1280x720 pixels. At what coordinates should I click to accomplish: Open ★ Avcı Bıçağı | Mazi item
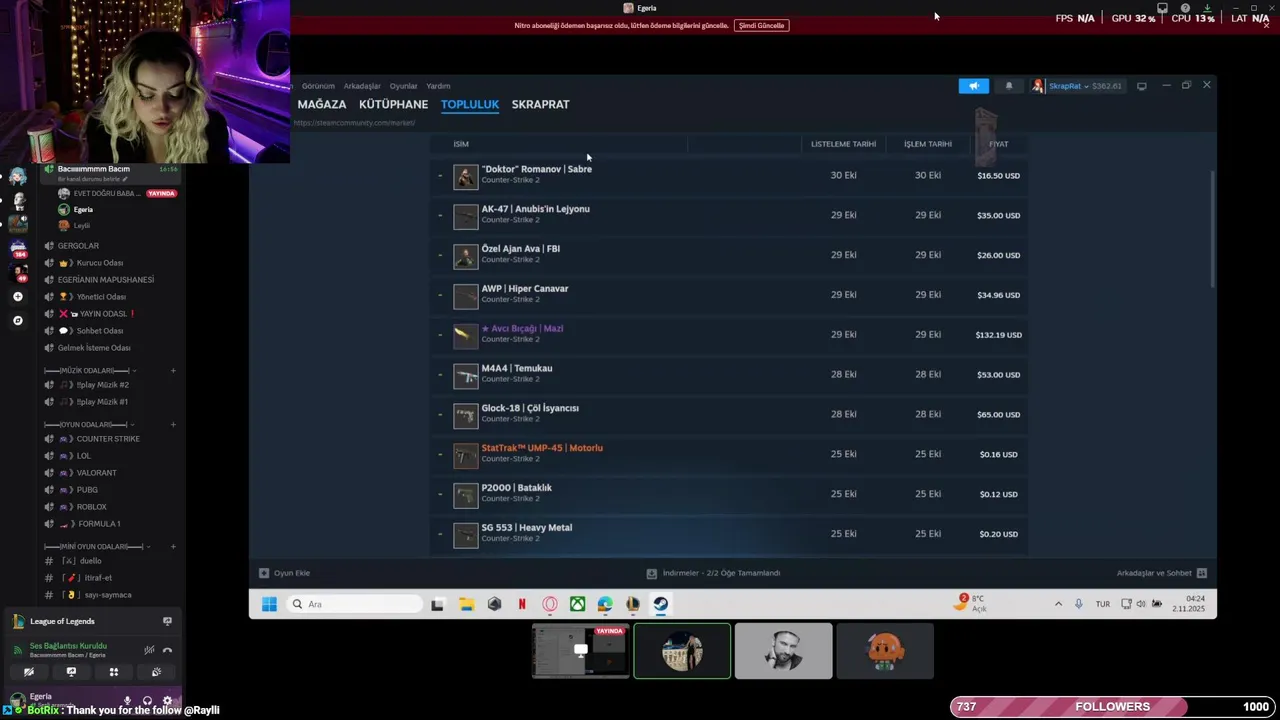coord(522,329)
